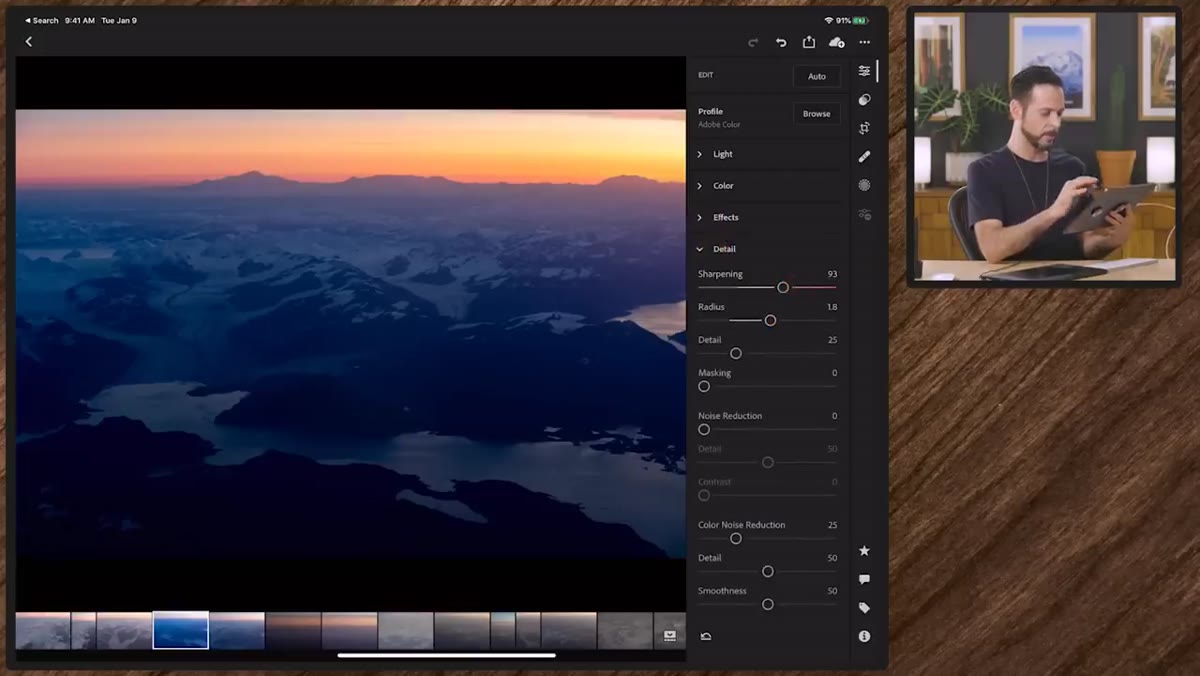Open the Versions icon in sidebar

pyautogui.click(x=865, y=214)
